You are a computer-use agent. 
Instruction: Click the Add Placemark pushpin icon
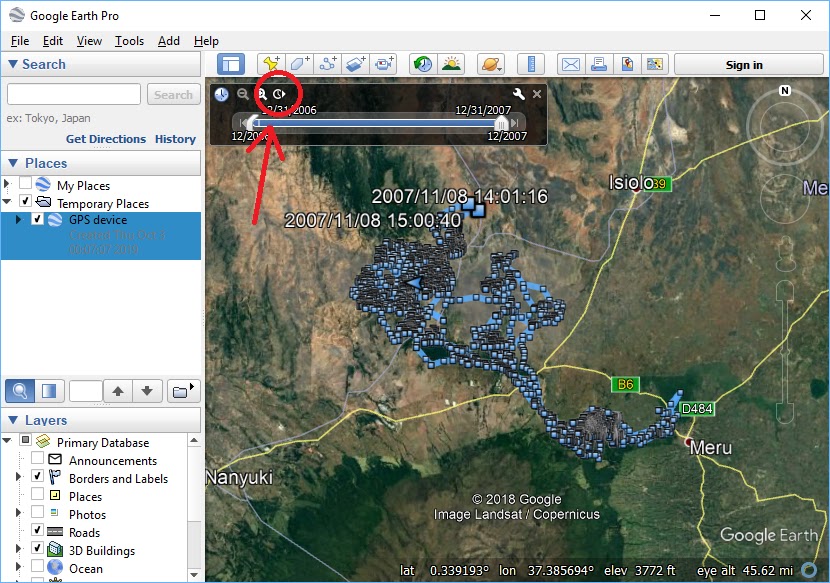[x=270, y=64]
